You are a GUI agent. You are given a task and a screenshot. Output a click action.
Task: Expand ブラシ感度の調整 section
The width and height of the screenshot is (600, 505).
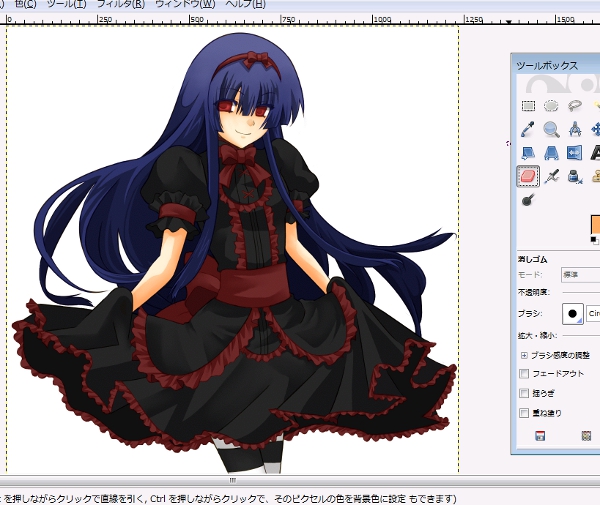click(x=524, y=355)
